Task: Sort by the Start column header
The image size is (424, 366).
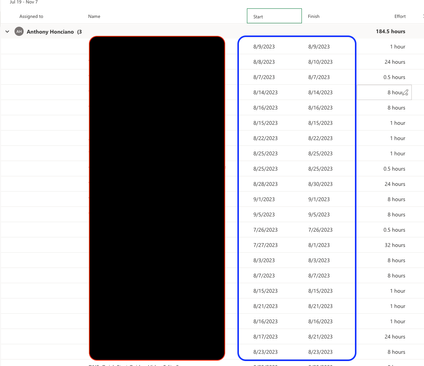Action: [x=274, y=16]
